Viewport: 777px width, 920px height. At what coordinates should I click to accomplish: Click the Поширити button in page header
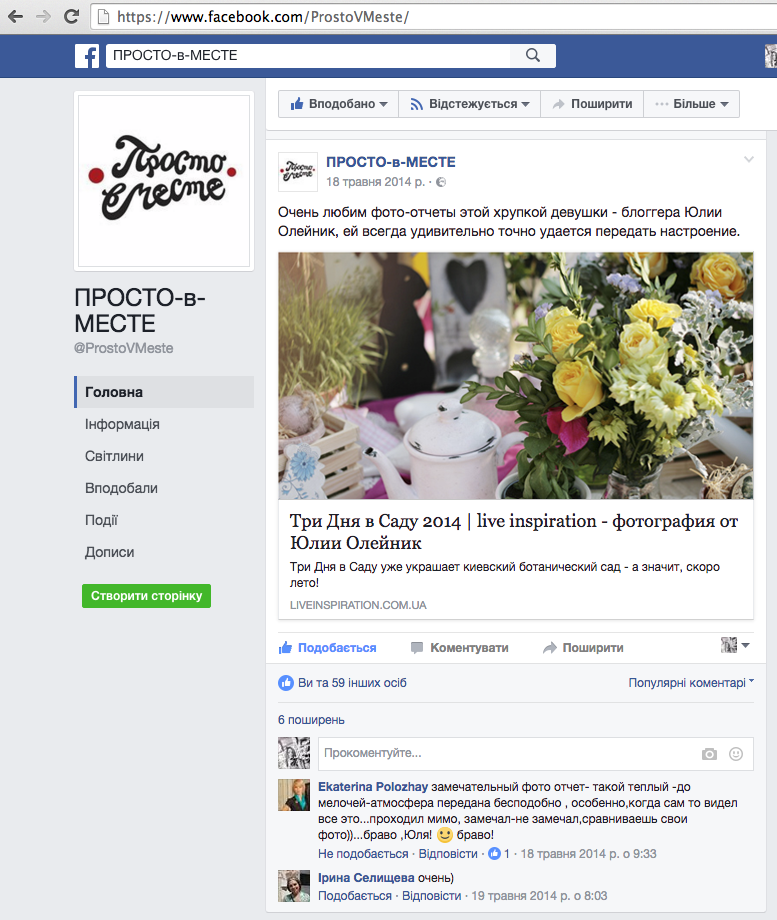(592, 104)
